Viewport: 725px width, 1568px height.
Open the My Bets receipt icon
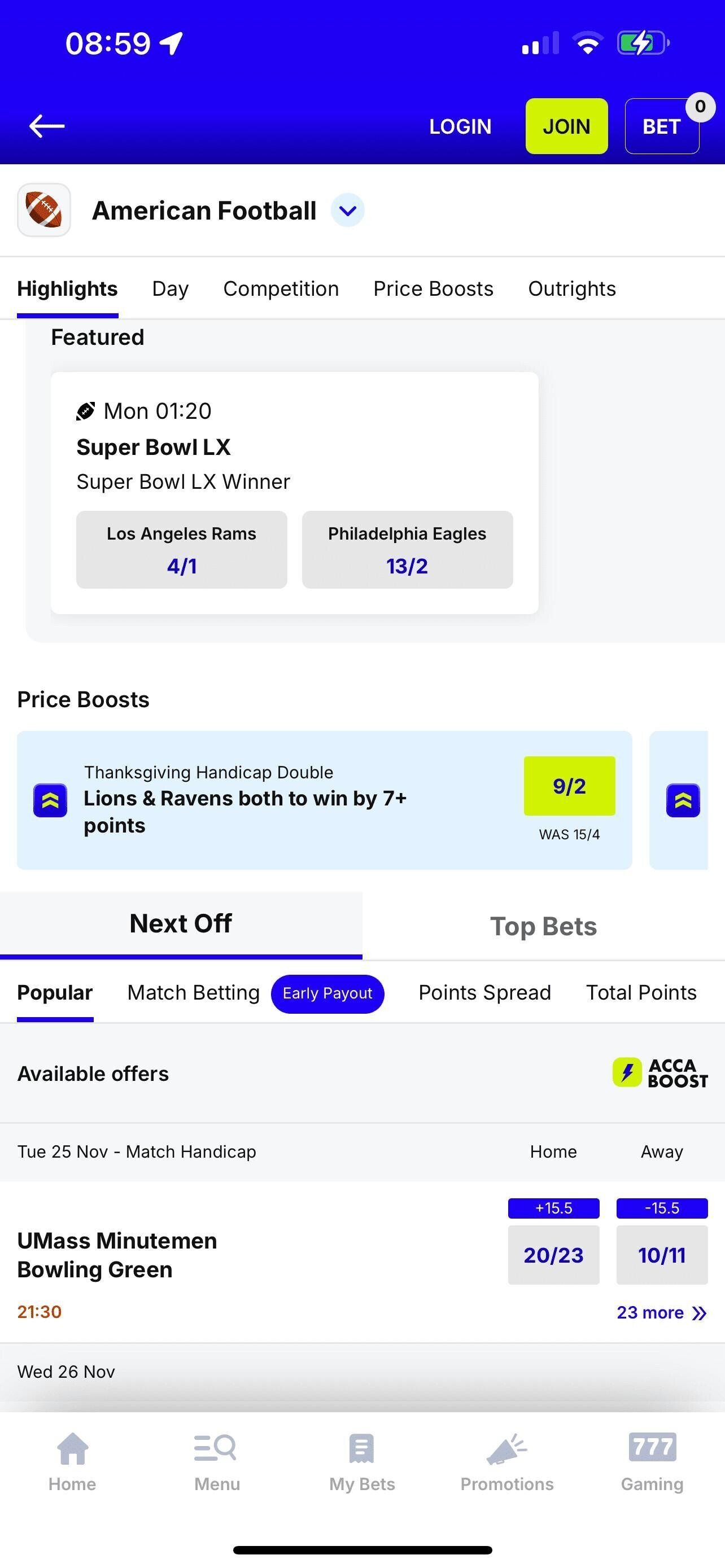tap(361, 1448)
